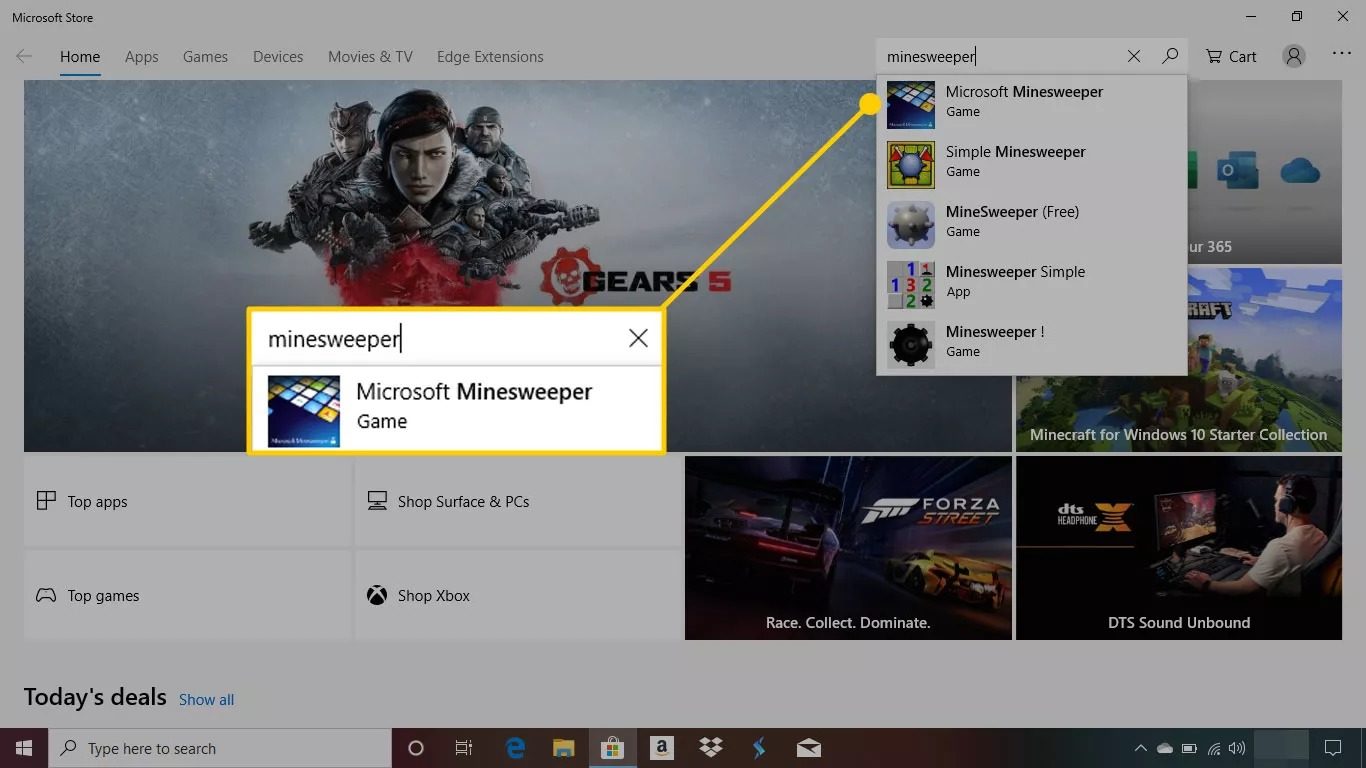Open the Cart

(x=1231, y=57)
